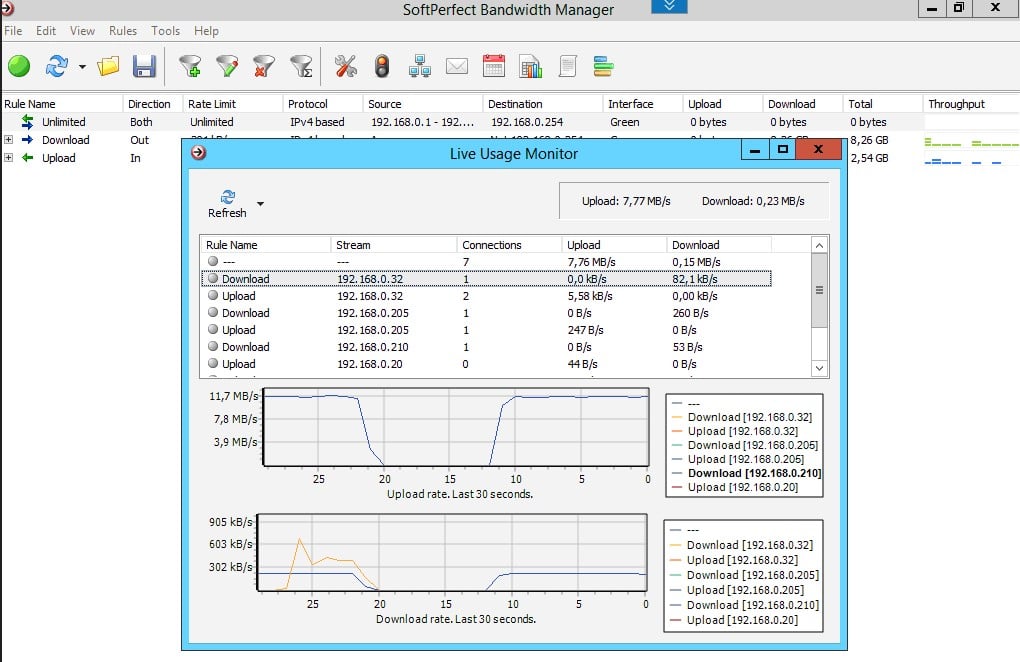Open the Tools menu
Image resolution: width=1020 pixels, height=662 pixels.
pos(165,31)
